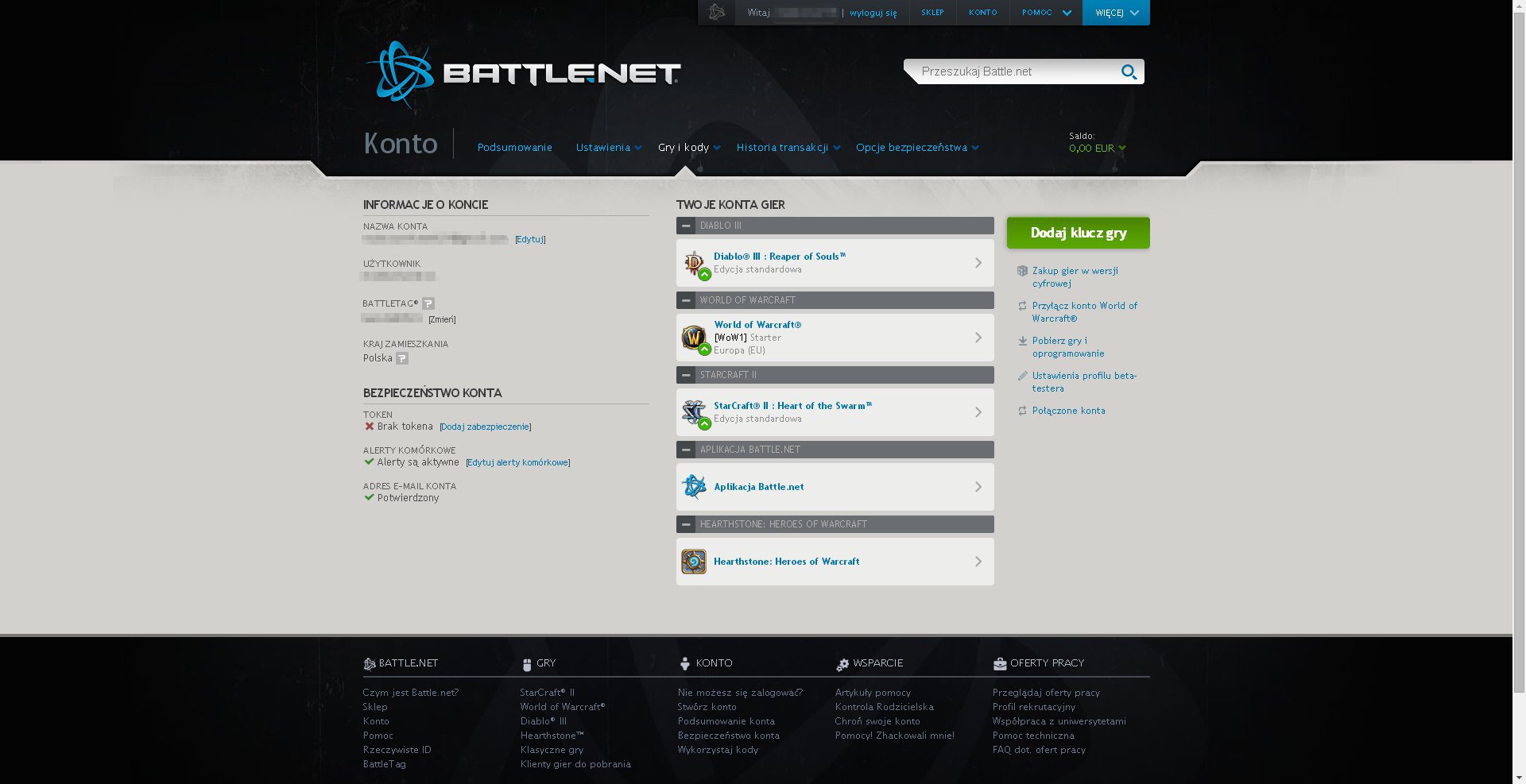1526x784 pixels.
Task: Go to Sklep in the top bar
Action: [932, 13]
